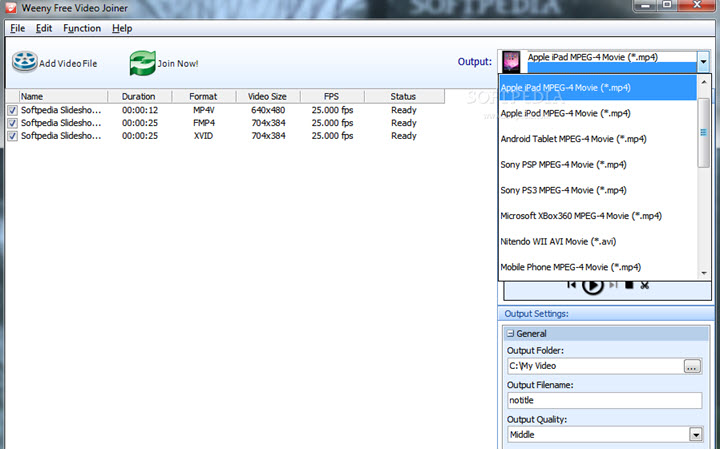Click the Output Settings: panel header
This screenshot has width=720, height=450.
[605, 314]
